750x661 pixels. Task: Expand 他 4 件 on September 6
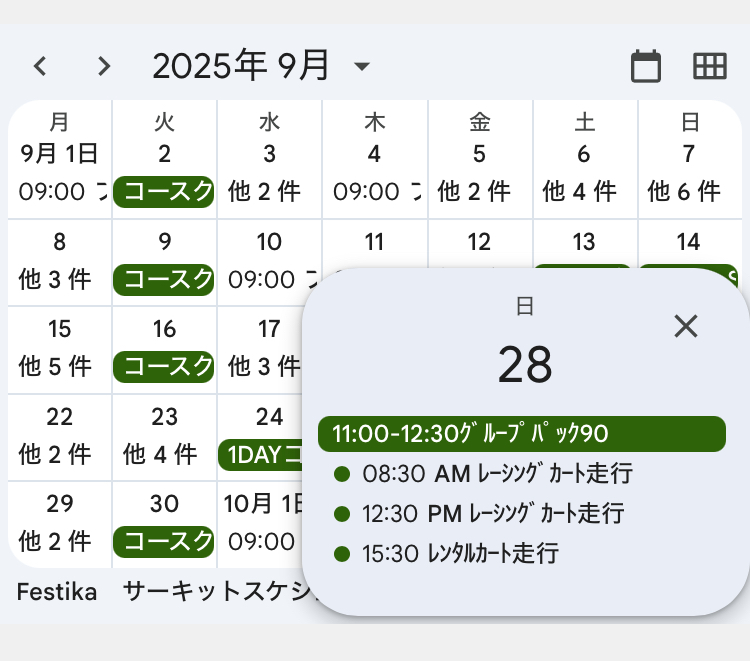(x=580, y=191)
